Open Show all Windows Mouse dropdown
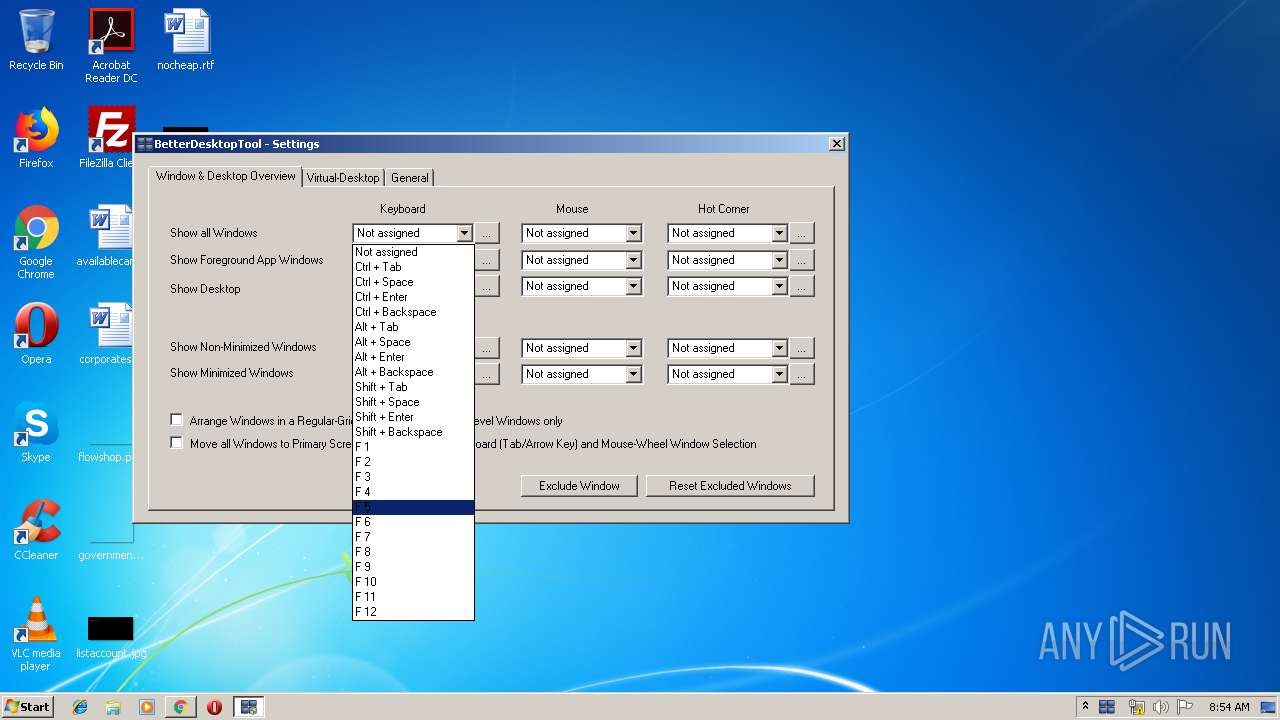Image resolution: width=1280 pixels, height=720 pixels. pyautogui.click(x=633, y=233)
